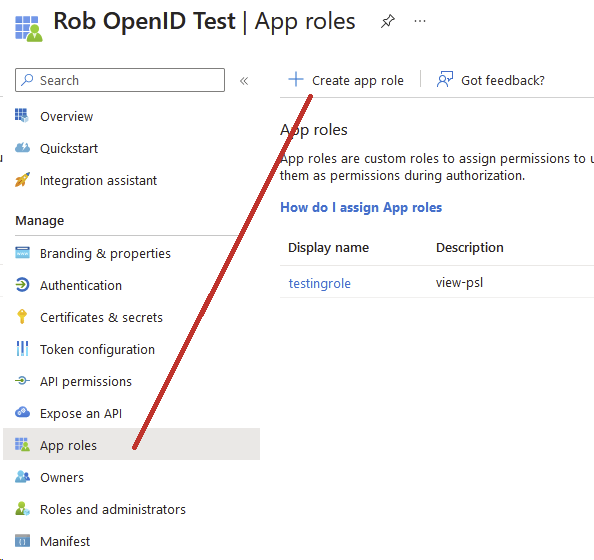Click the Expose an API cloud icon
The width and height of the screenshot is (594, 560).
pos(22,412)
